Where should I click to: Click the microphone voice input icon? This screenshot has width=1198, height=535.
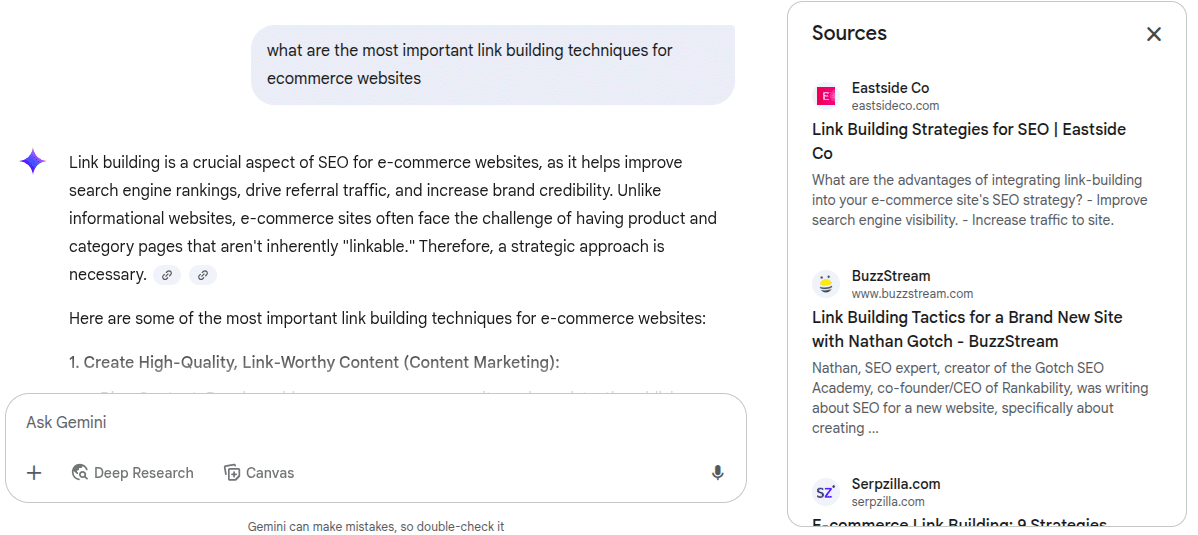click(717, 473)
